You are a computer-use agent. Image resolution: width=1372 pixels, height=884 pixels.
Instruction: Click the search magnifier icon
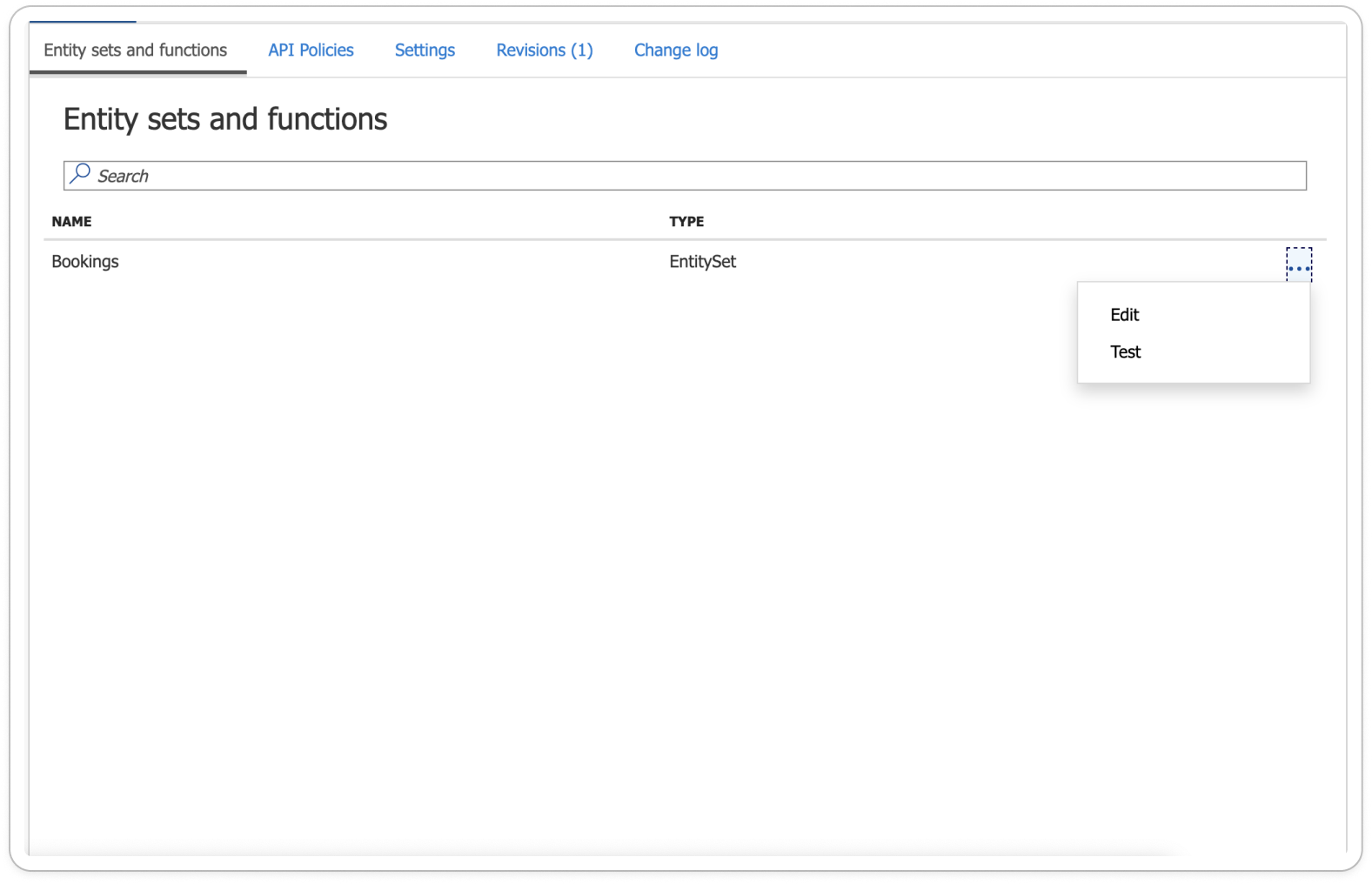click(80, 174)
